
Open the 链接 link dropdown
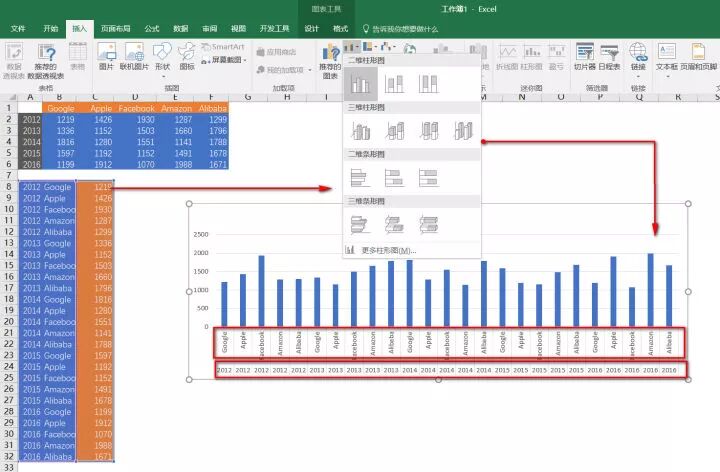(638, 59)
